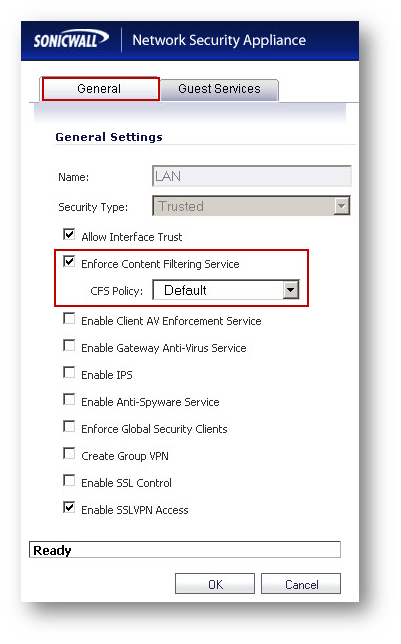This screenshot has height=644, width=401.
Task: Switch to the Guest Services tab
Action: [219, 89]
